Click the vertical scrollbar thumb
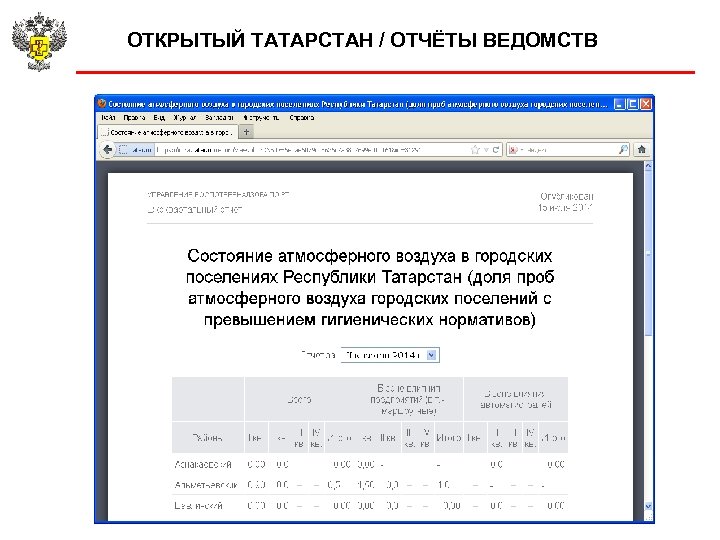The width and height of the screenshot is (720, 540). tap(648, 254)
